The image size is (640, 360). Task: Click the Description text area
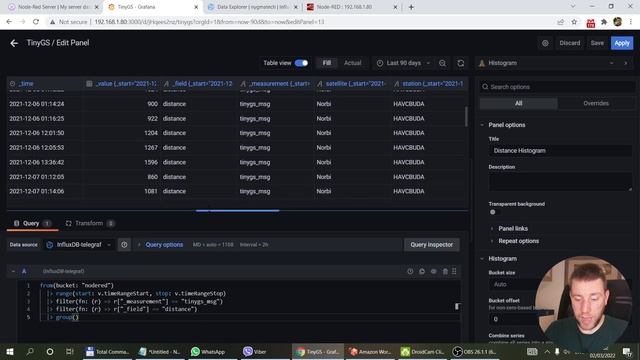(560, 181)
